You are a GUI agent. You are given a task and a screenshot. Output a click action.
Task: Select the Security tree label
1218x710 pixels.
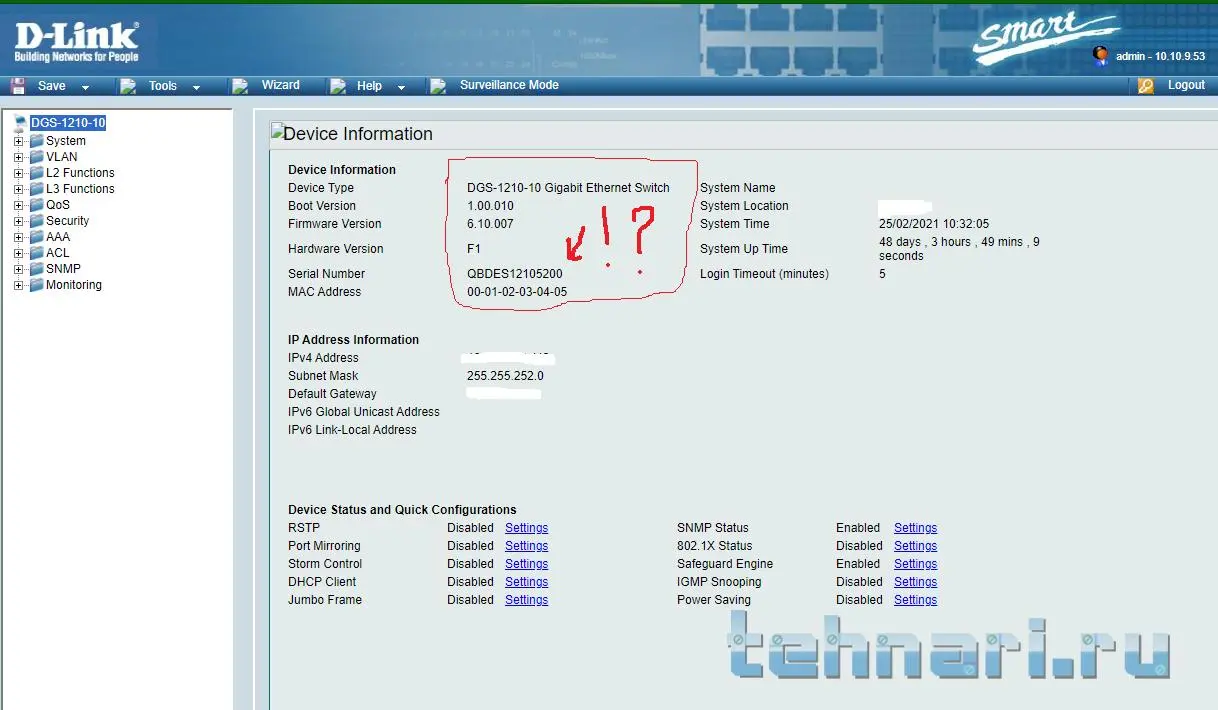click(x=67, y=221)
